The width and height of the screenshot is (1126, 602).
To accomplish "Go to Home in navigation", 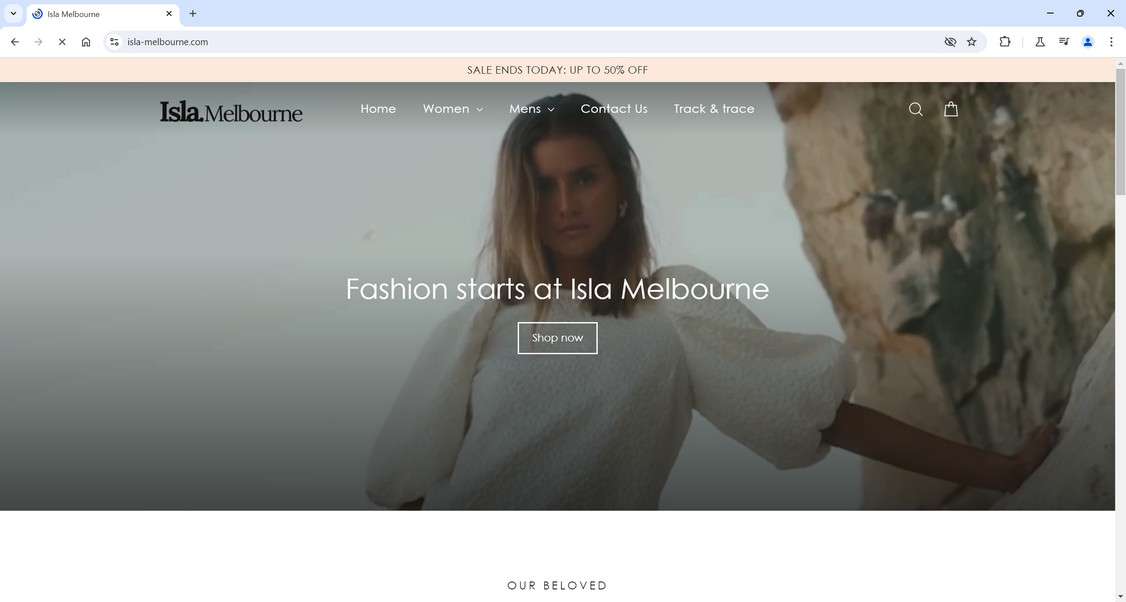I will [378, 108].
